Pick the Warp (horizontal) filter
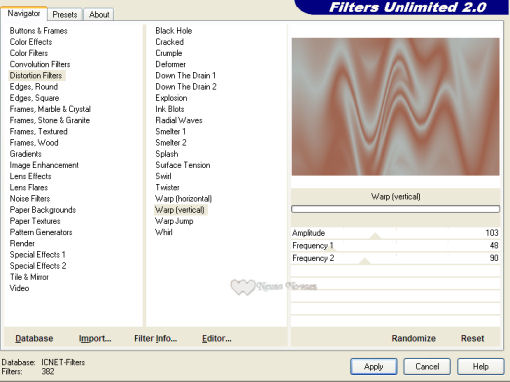Viewport: 510px width, 382px height. coord(183,199)
